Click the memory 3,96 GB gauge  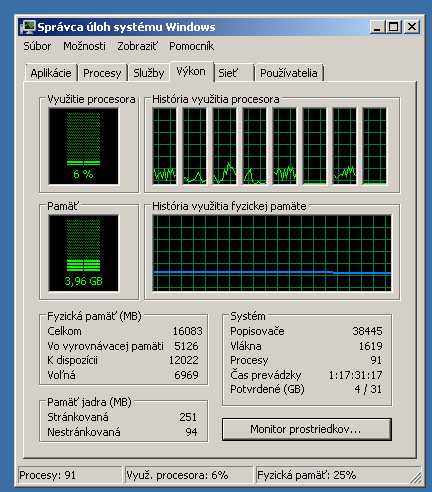83,253
